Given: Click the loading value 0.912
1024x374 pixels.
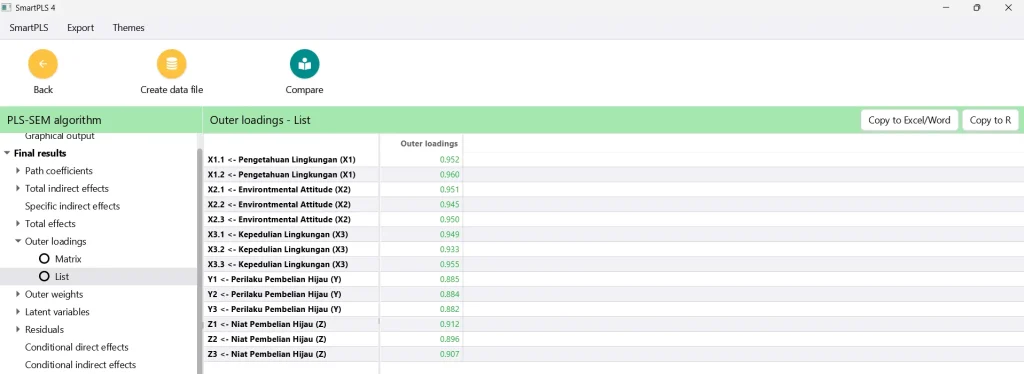Looking at the screenshot, I should pos(449,324).
